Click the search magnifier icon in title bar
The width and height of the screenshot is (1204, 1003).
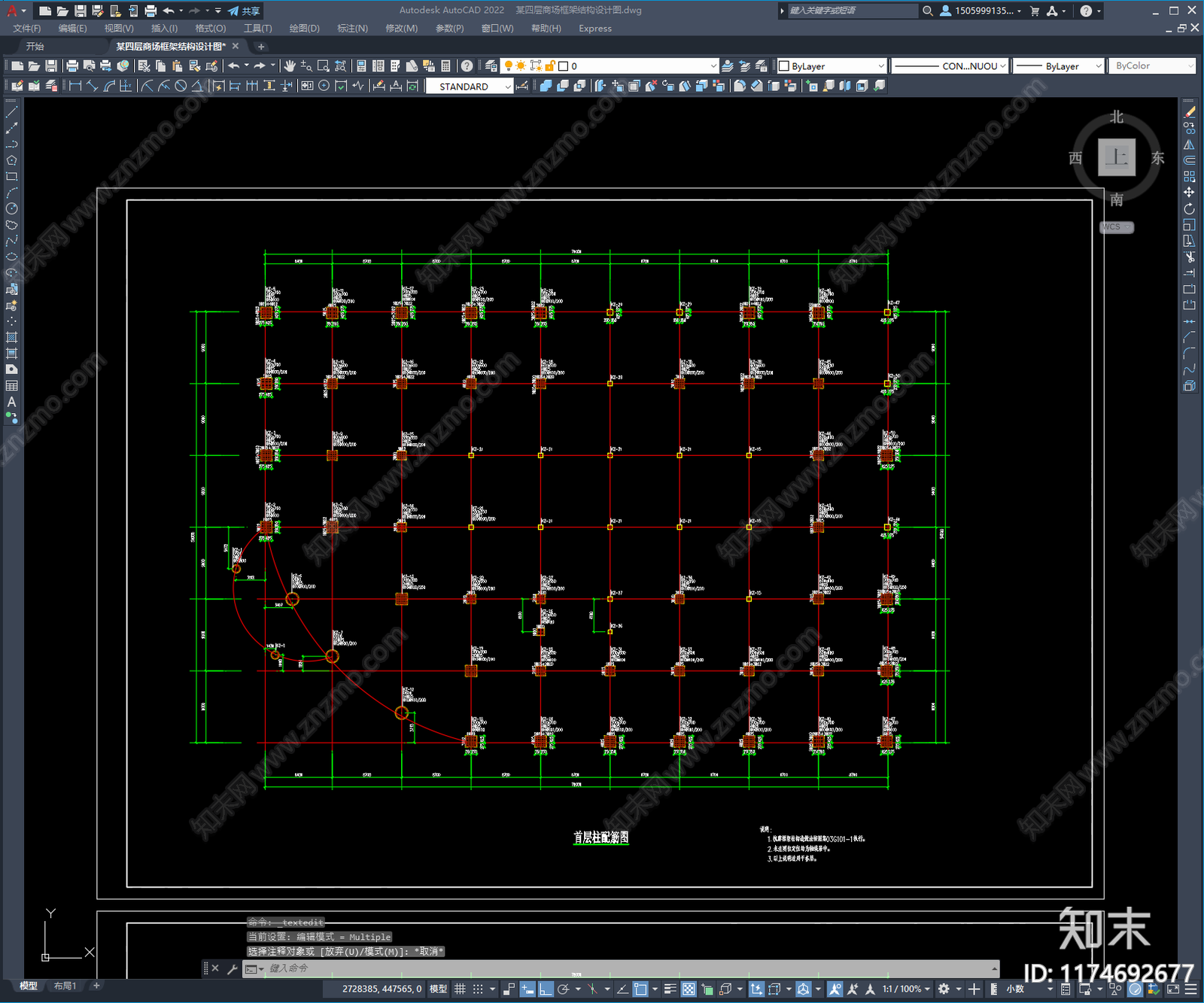928,11
